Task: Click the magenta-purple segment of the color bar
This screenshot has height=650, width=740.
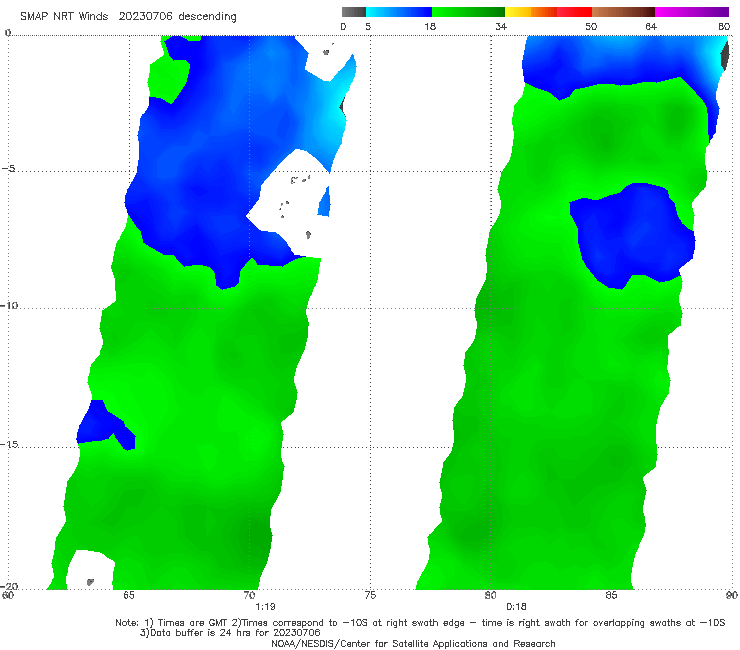Action: pyautogui.click(x=692, y=12)
